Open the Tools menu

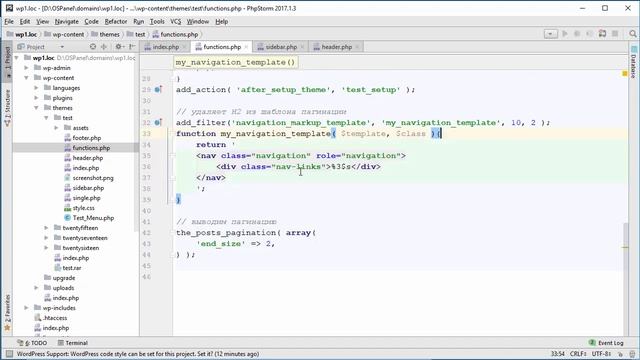coord(157,22)
